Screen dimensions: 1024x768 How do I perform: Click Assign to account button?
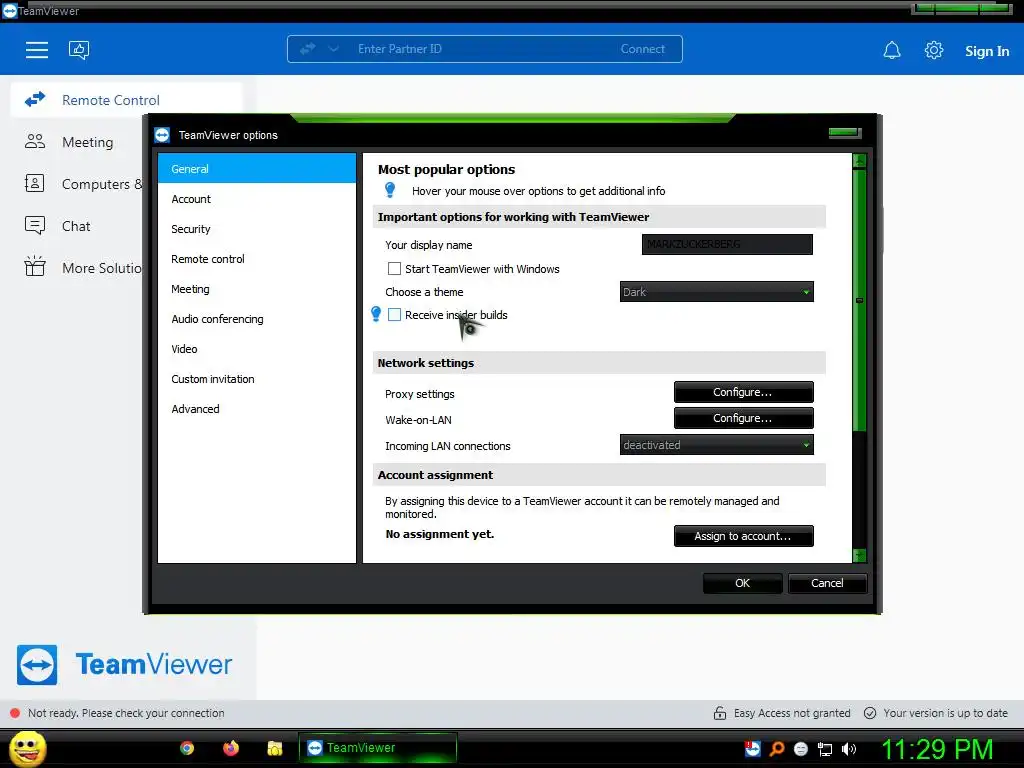pyautogui.click(x=743, y=536)
